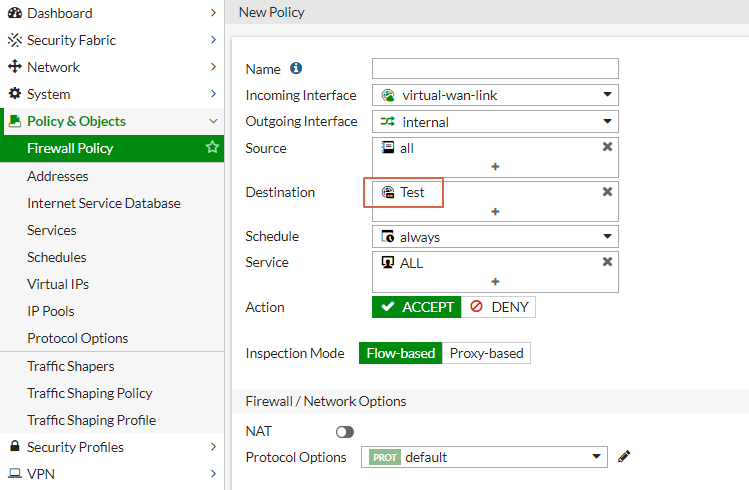Expand the Security Profiles chevron
The width and height of the screenshot is (749, 490).
coord(214,447)
